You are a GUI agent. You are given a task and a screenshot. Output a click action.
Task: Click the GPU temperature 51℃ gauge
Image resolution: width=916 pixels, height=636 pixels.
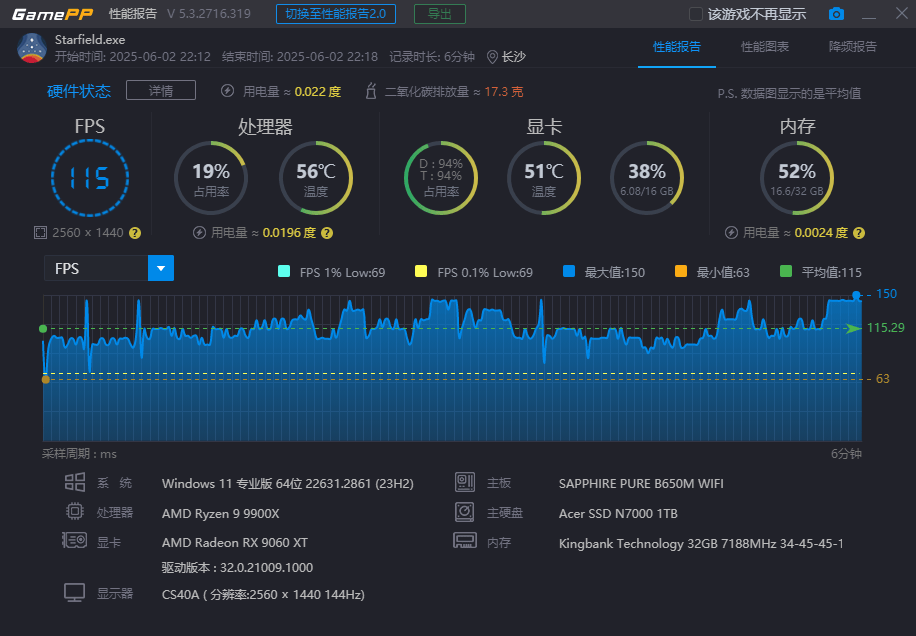544,178
